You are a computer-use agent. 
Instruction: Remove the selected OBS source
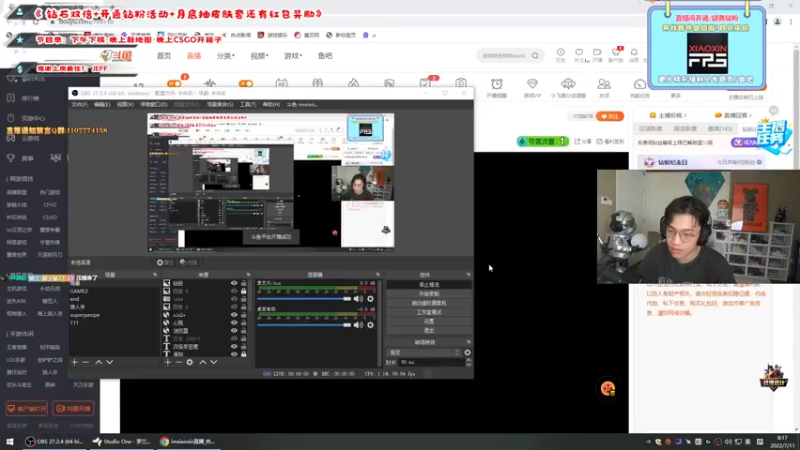click(179, 362)
